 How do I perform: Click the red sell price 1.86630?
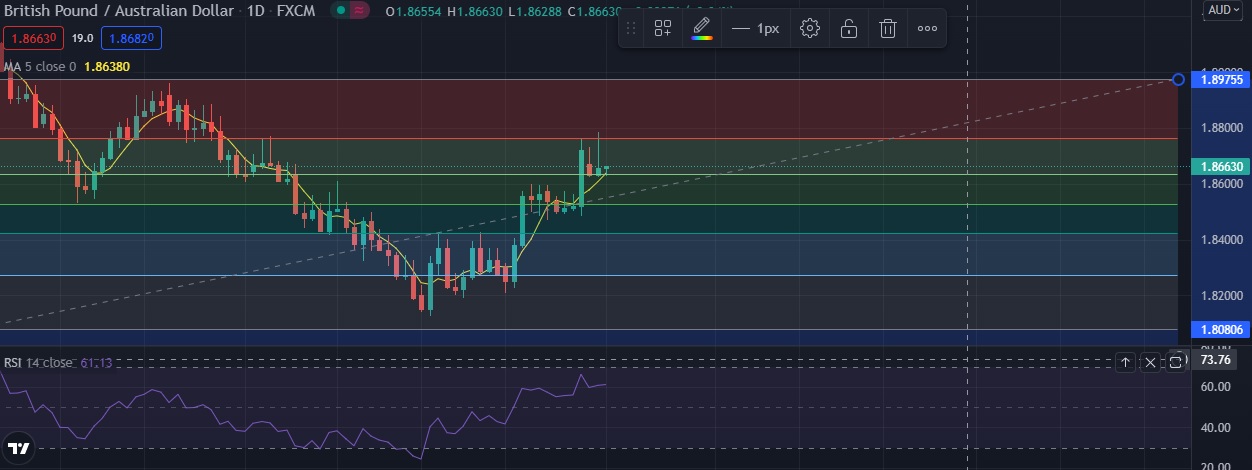pyautogui.click(x=33, y=39)
